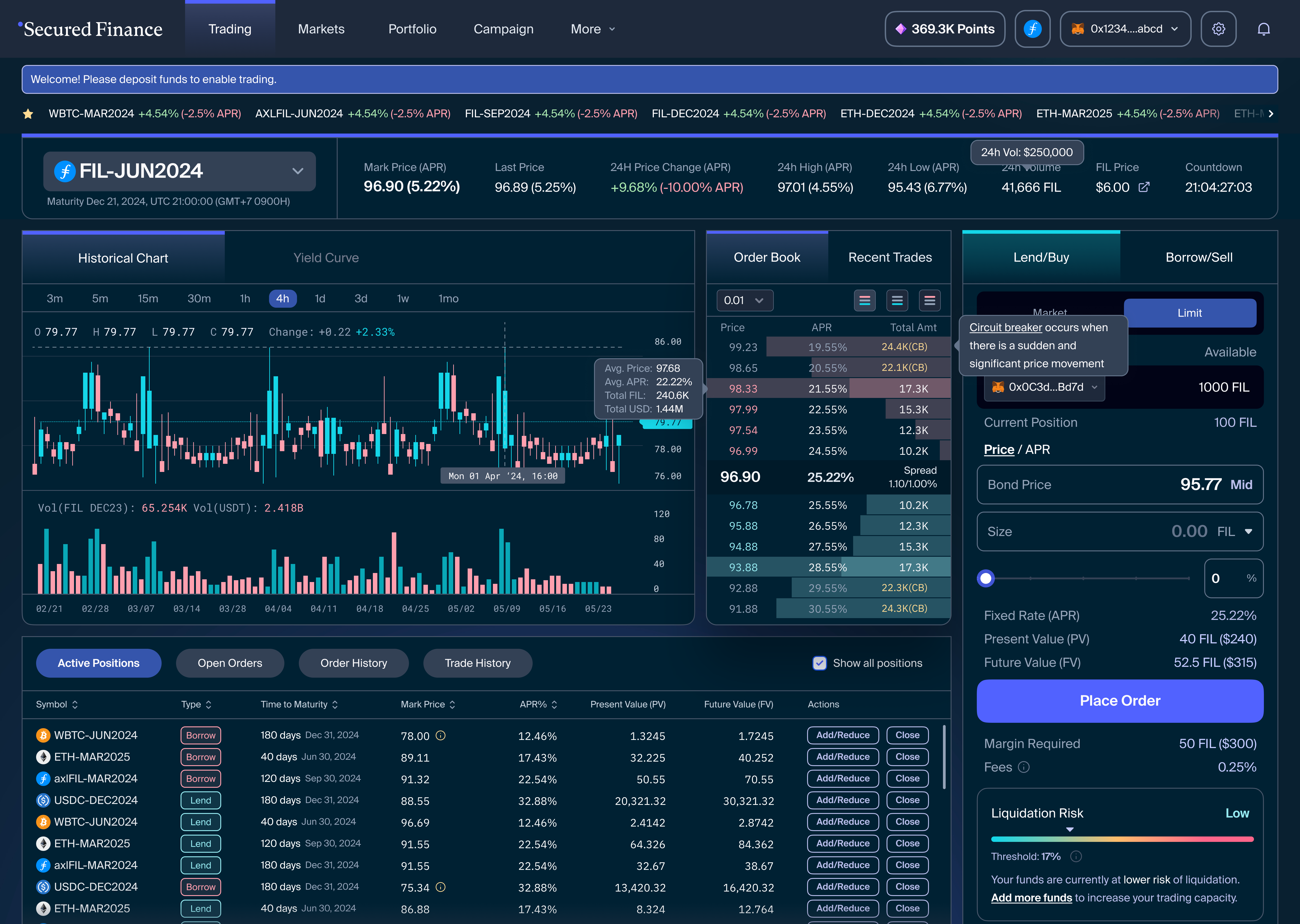Show Trade History list

(x=478, y=663)
